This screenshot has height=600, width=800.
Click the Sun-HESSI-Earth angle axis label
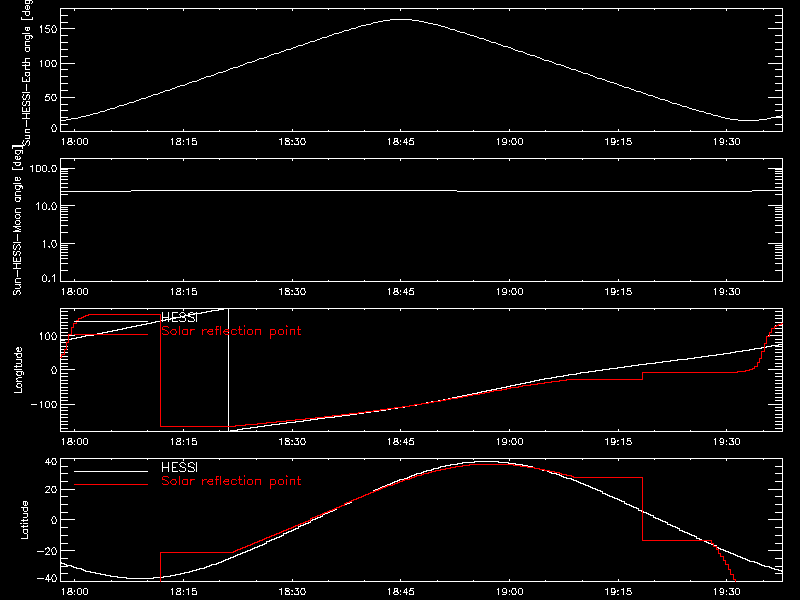pyautogui.click(x=27, y=71)
